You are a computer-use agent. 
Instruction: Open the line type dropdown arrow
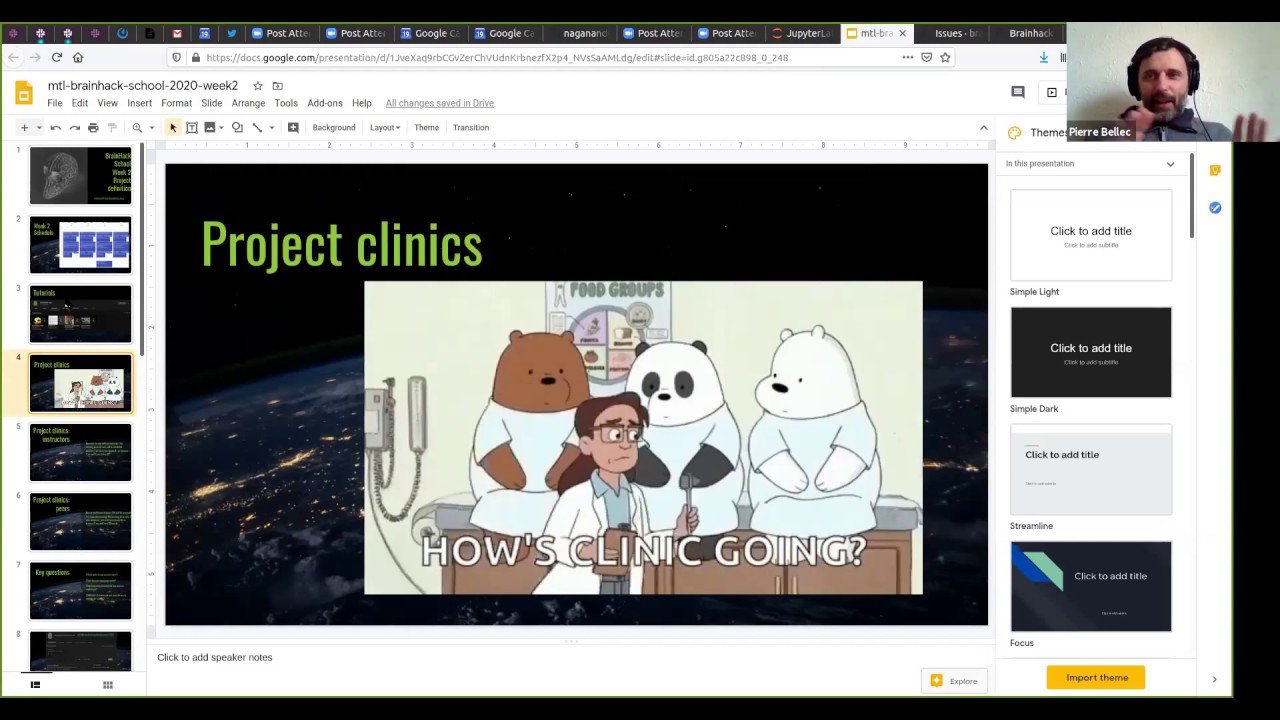click(x=271, y=128)
